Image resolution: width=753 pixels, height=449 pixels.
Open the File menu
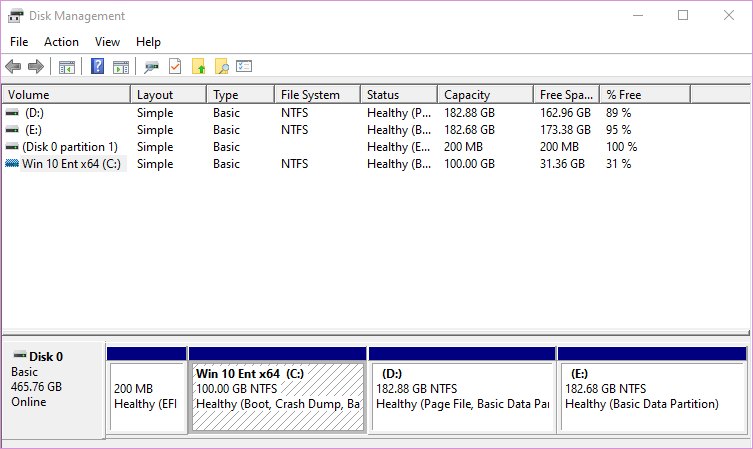coord(19,42)
